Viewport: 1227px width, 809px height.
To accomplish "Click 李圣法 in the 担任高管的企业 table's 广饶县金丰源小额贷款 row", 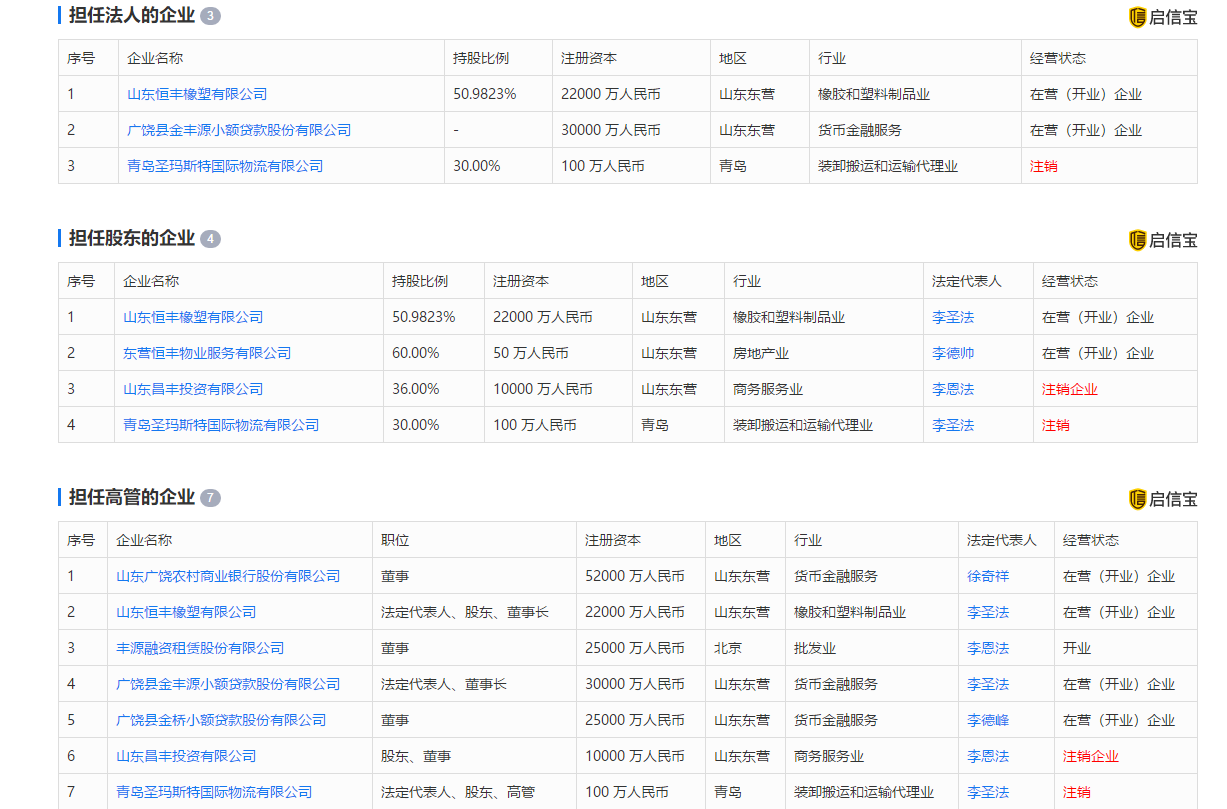I will pyautogui.click(x=988, y=684).
